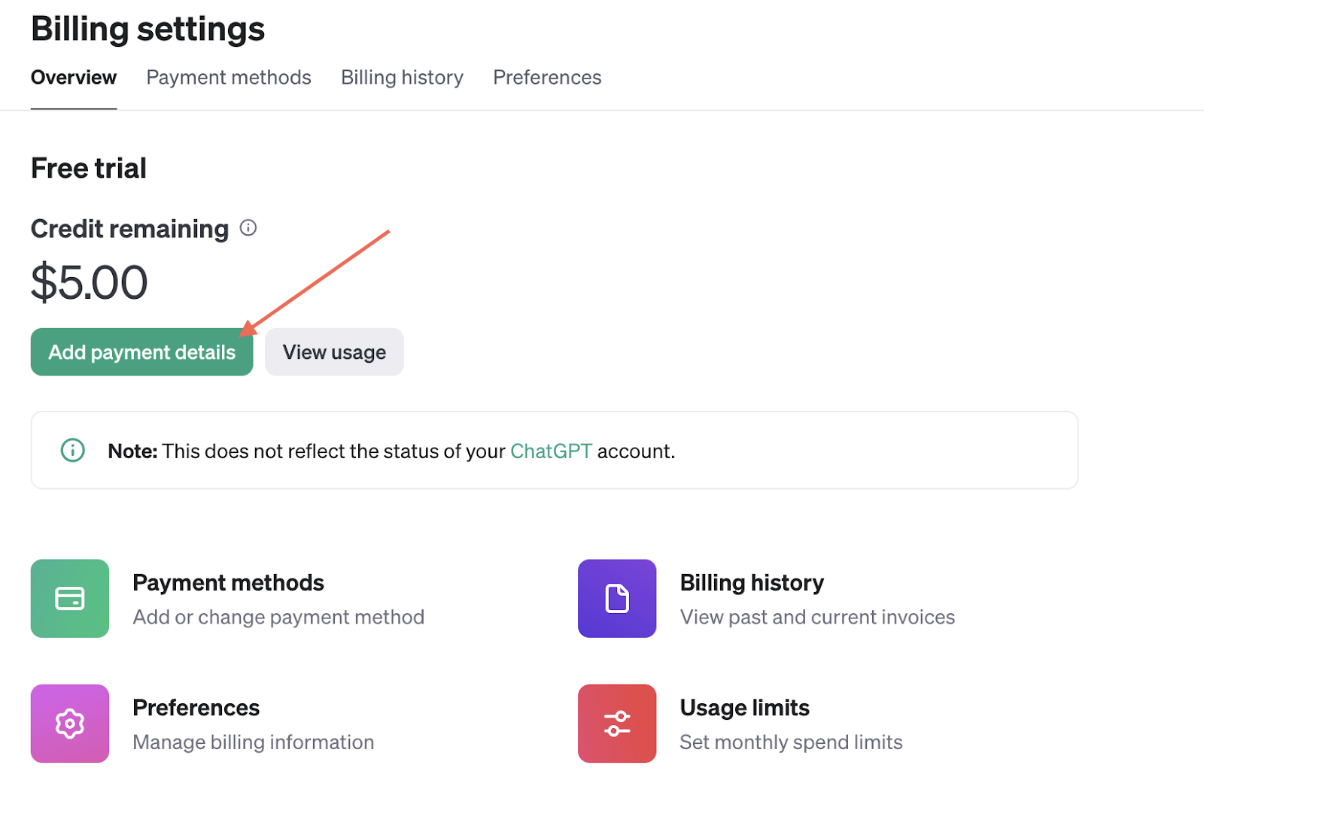Image resolution: width=1320 pixels, height=828 pixels.
Task: Open the Usage limits tile title
Action: [745, 707]
